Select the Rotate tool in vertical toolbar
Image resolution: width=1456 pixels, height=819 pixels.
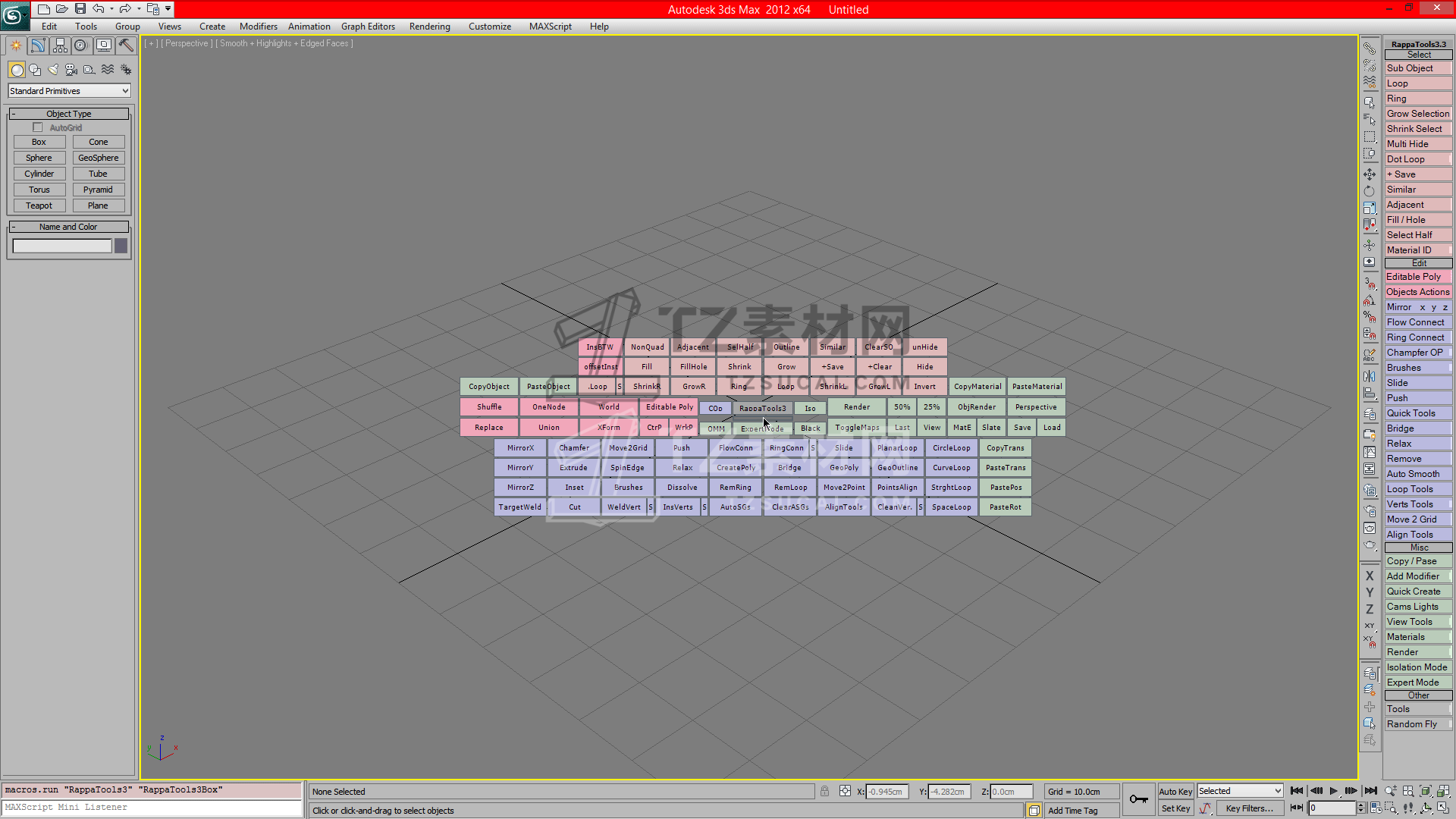point(1370,191)
